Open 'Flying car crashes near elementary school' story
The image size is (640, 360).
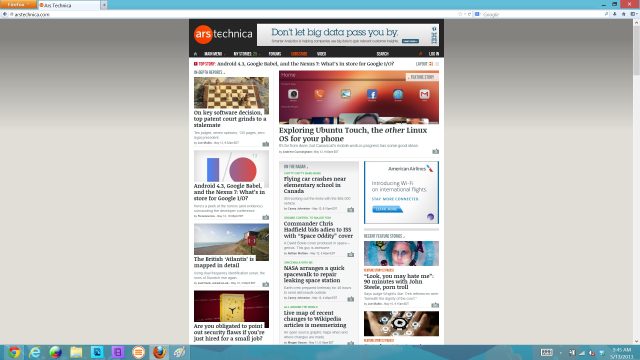pyautogui.click(x=315, y=185)
